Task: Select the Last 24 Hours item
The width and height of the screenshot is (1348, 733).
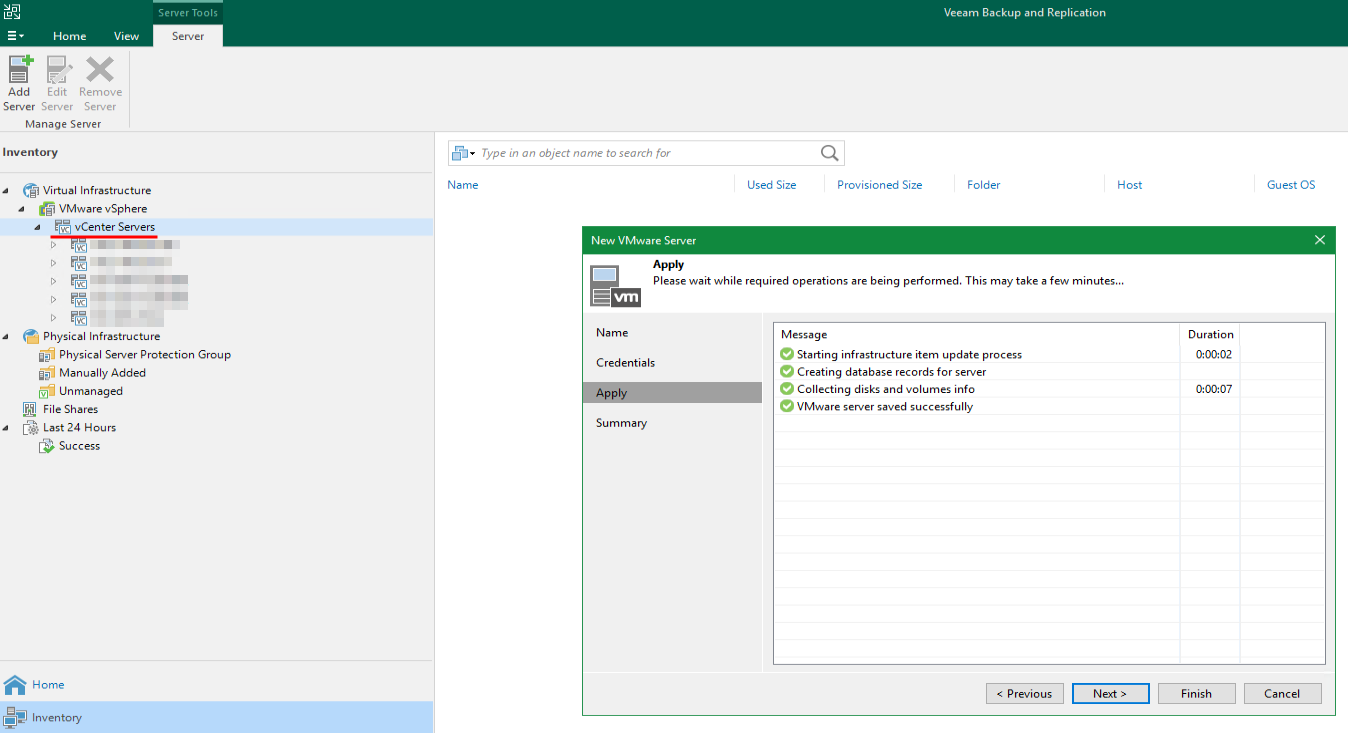Action: click(x=79, y=428)
